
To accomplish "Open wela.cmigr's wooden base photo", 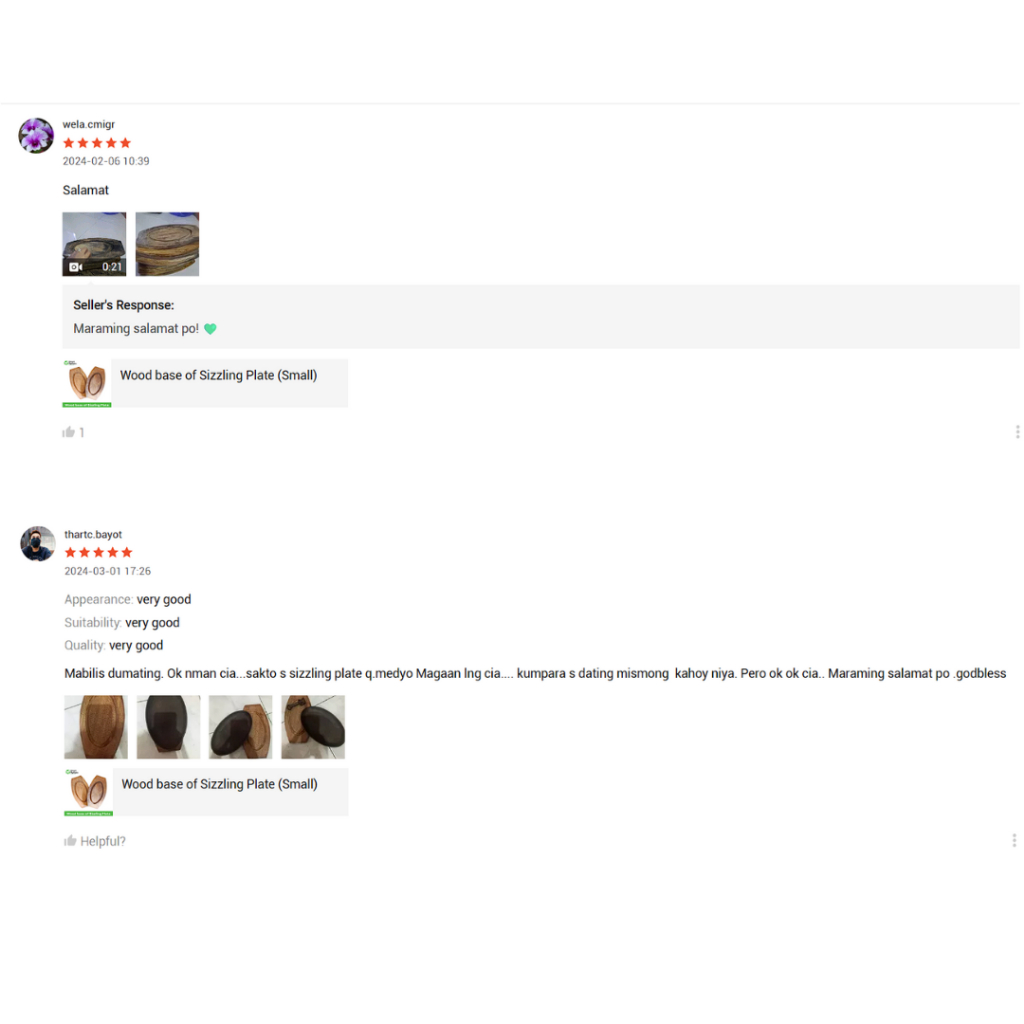I will click(x=167, y=244).
